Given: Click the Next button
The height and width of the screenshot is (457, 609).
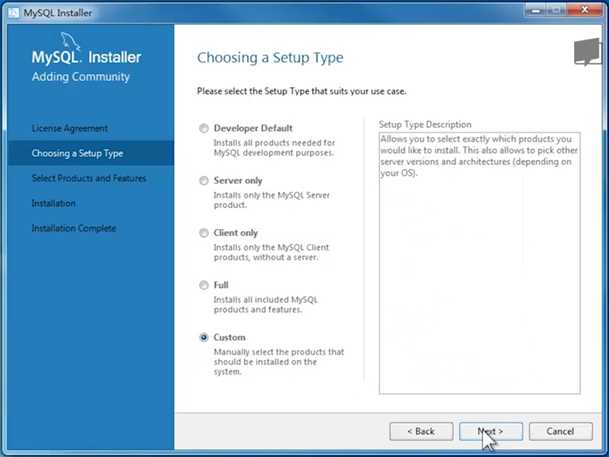Looking at the screenshot, I should (491, 431).
